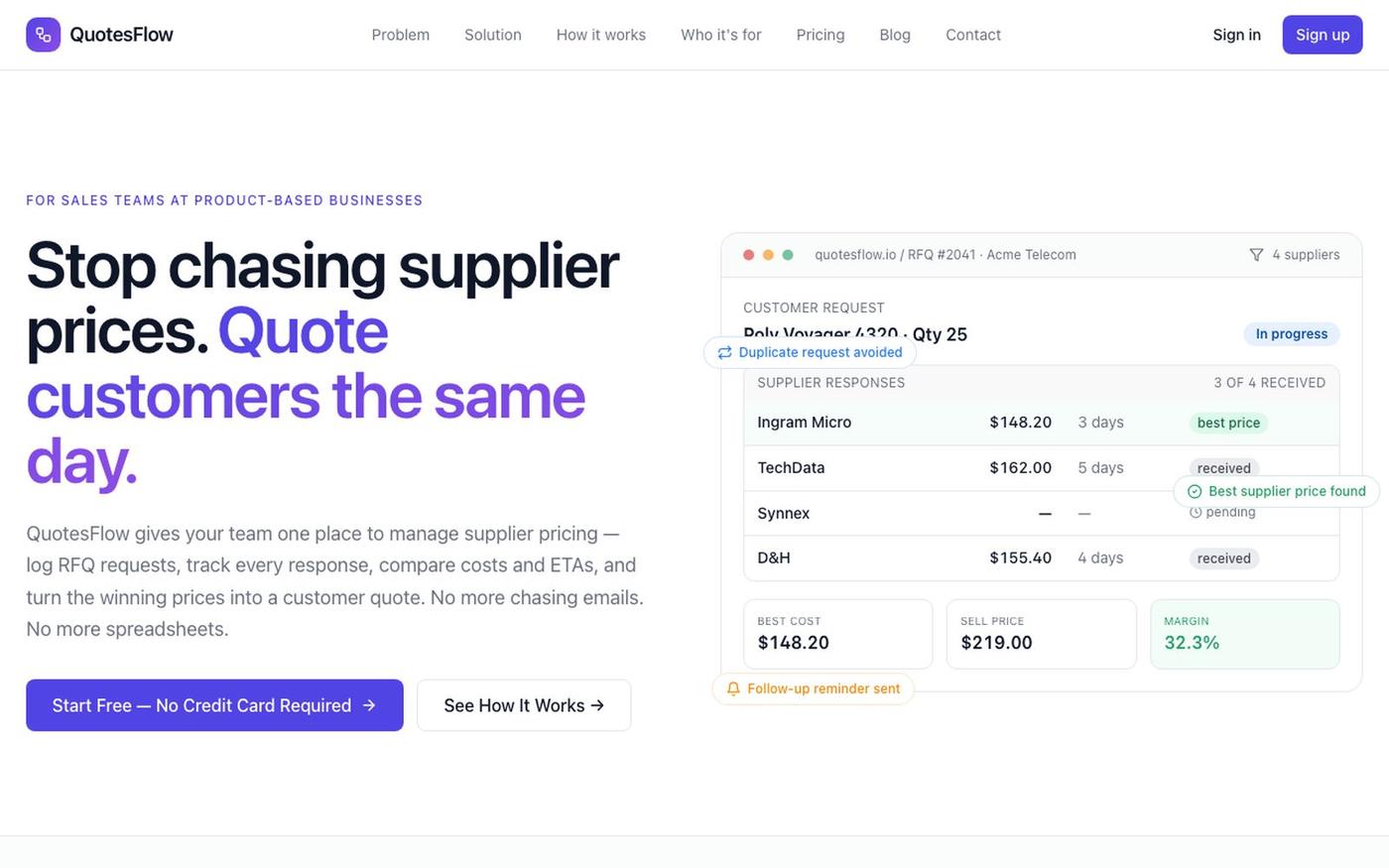Click See How It Works button
The height and width of the screenshot is (868, 1389).
pyautogui.click(x=524, y=705)
